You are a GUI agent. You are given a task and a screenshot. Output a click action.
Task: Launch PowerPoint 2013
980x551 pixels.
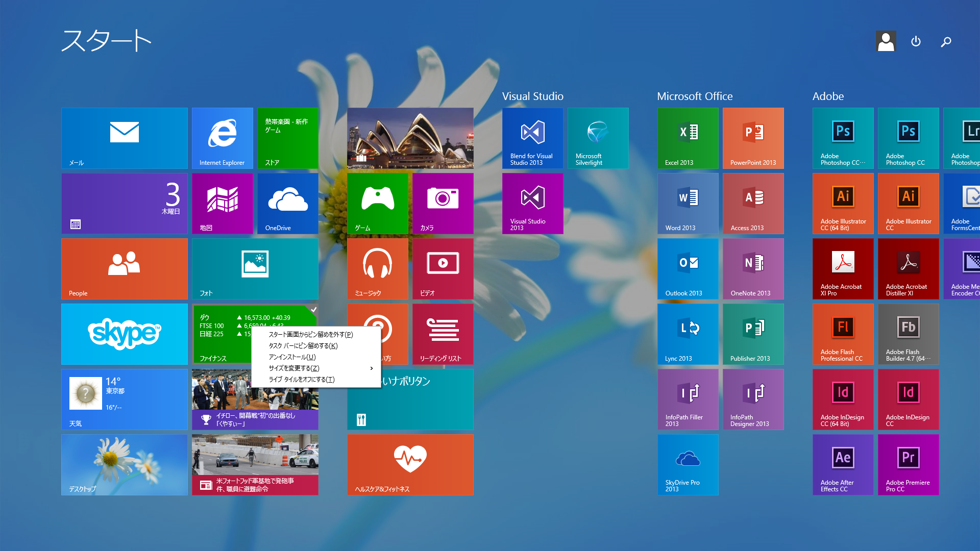click(x=753, y=138)
